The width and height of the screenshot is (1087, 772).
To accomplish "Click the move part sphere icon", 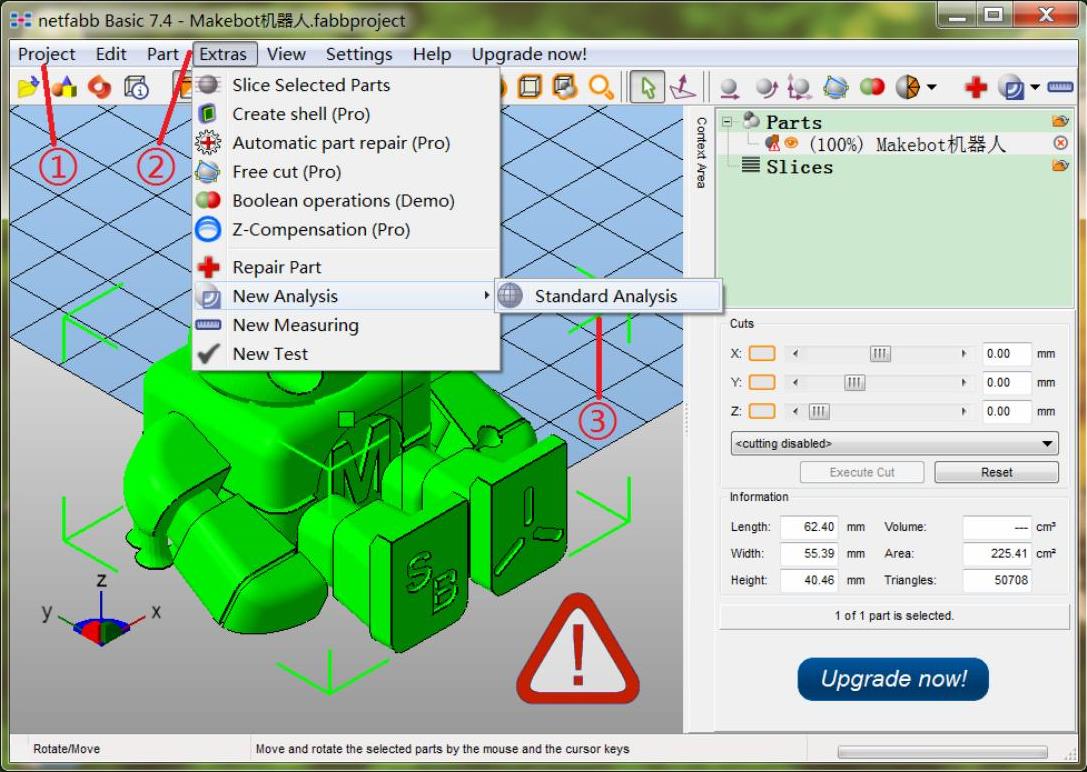I will 729,87.
